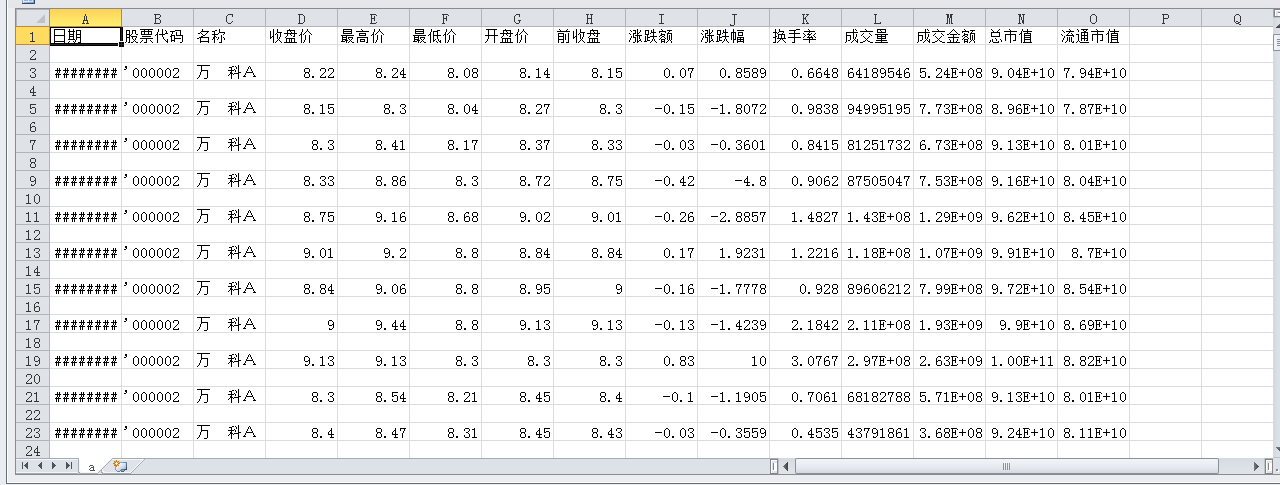Select the 最低价 header cell
This screenshot has width=1280, height=485.
coord(445,36)
